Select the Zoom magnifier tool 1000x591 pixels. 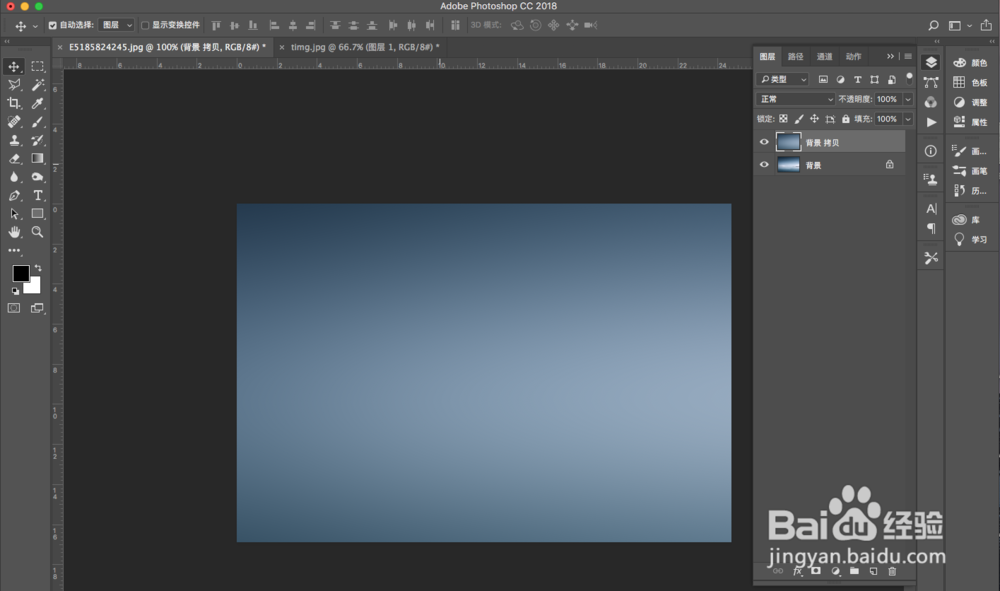click(x=38, y=233)
